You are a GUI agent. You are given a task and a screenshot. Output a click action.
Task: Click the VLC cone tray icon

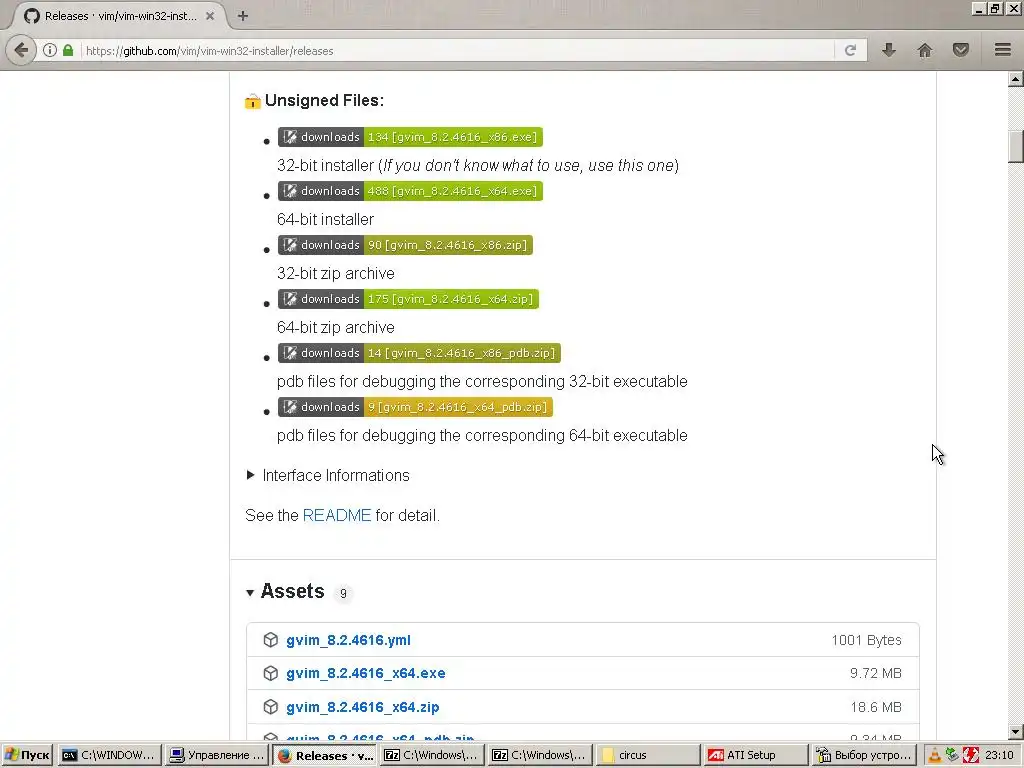tap(935, 755)
